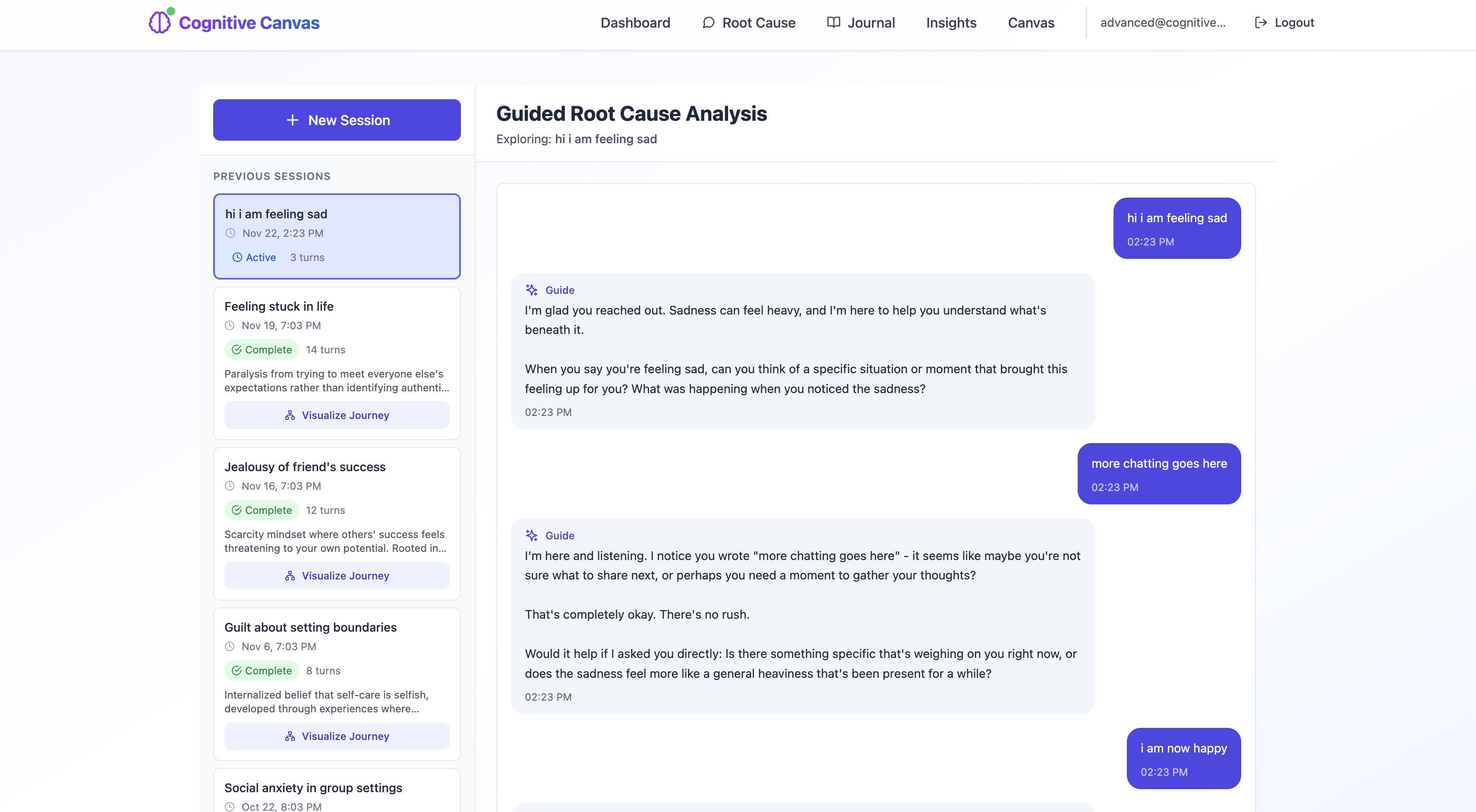Click the Guide sparkle icon in first reply

[x=531, y=290]
